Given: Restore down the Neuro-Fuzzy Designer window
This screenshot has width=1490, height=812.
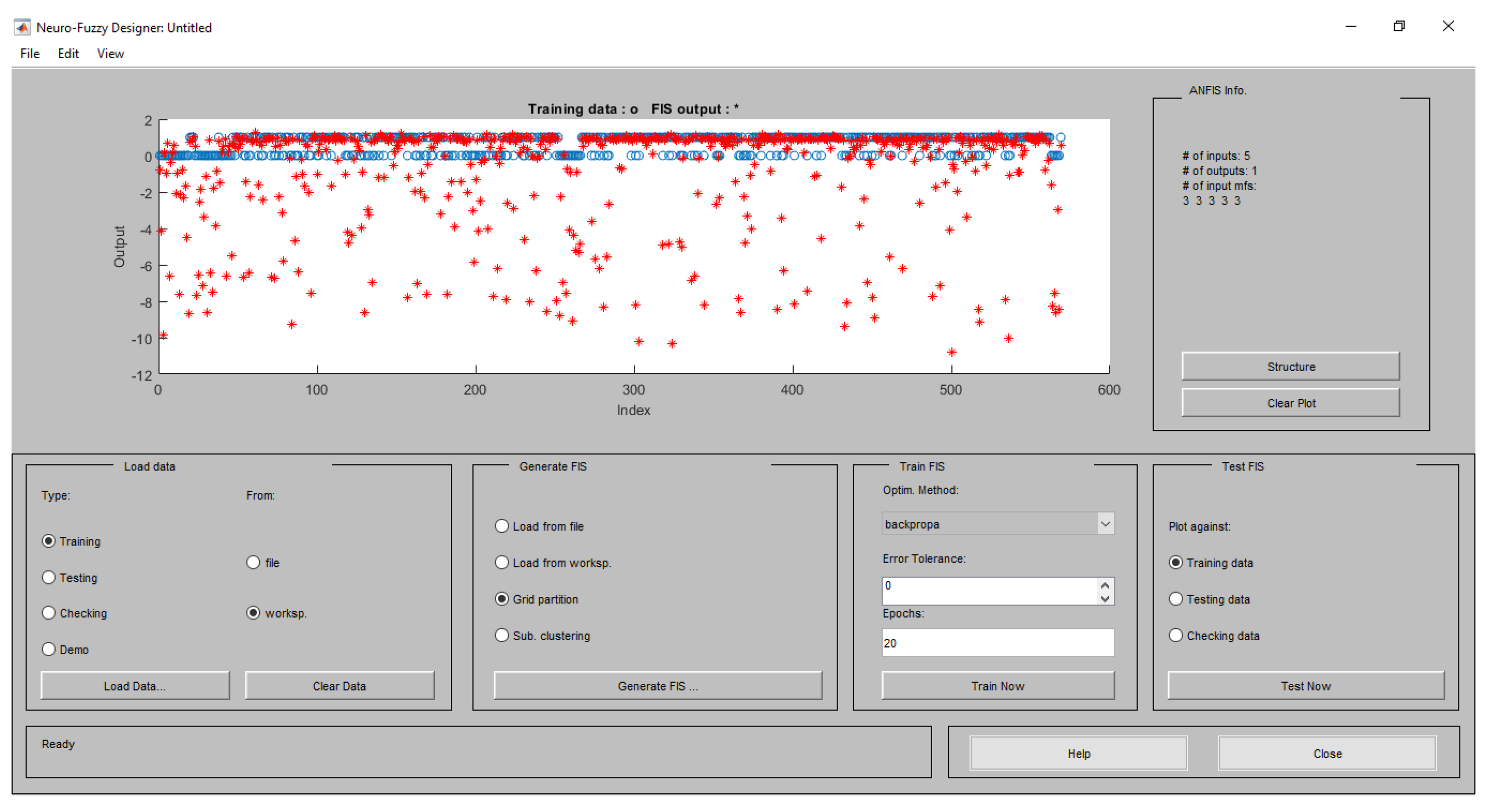Looking at the screenshot, I should 1399,26.
